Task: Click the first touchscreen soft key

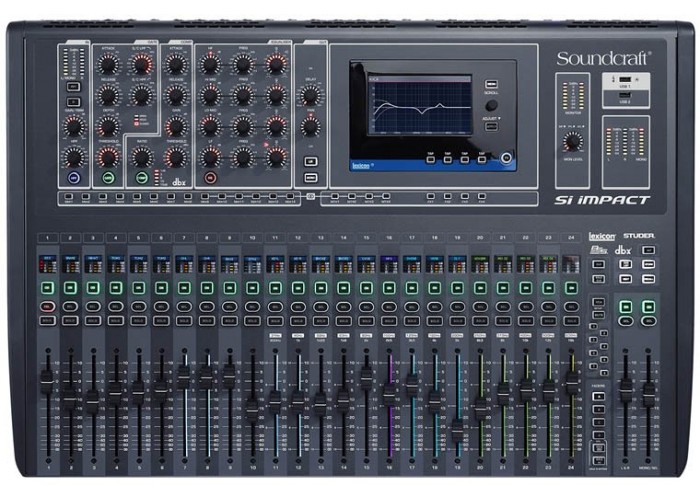Action: (430, 157)
